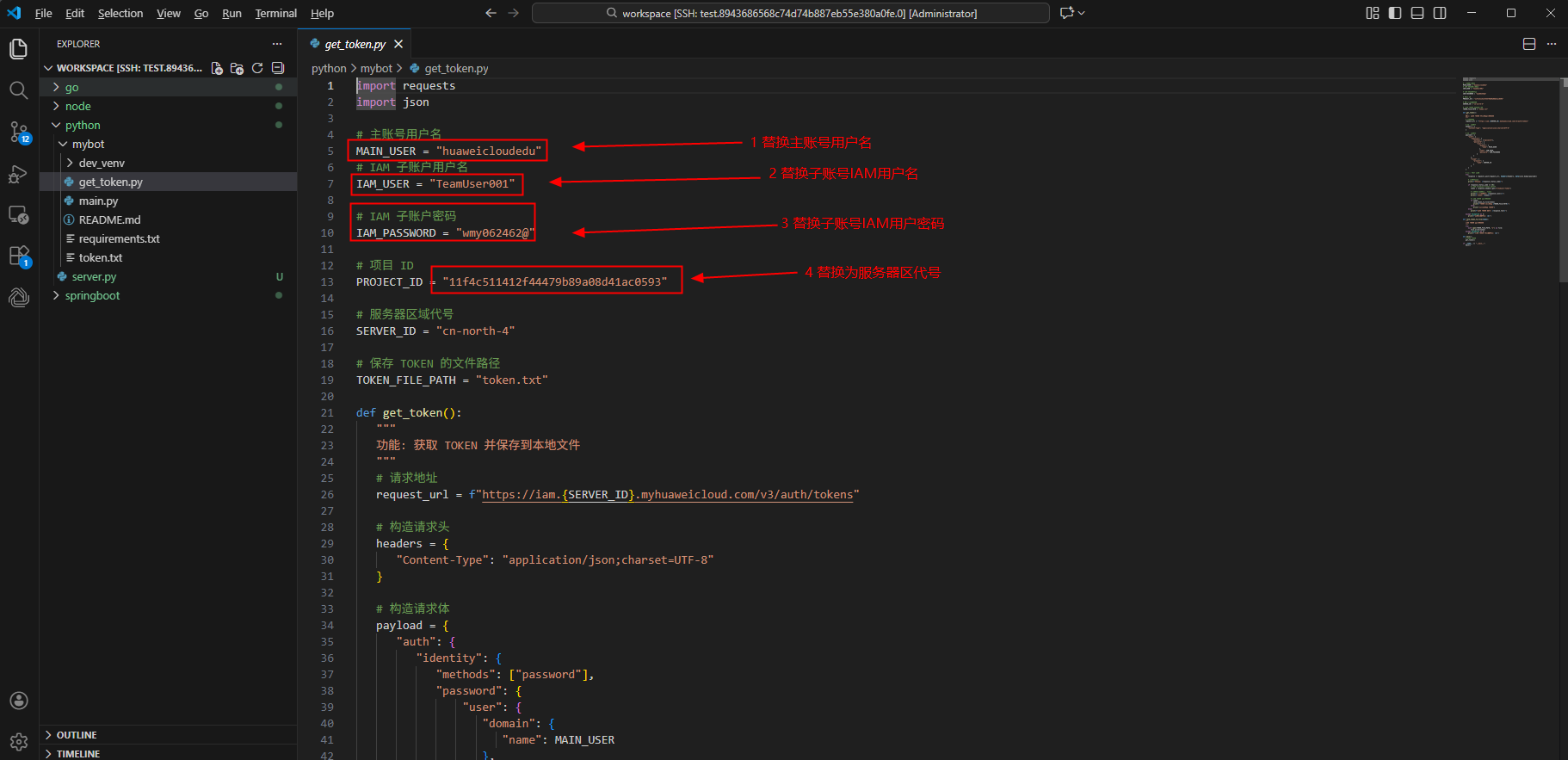This screenshot has width=1568, height=760.
Task: Click line number 21 in gutter
Action: (327, 413)
